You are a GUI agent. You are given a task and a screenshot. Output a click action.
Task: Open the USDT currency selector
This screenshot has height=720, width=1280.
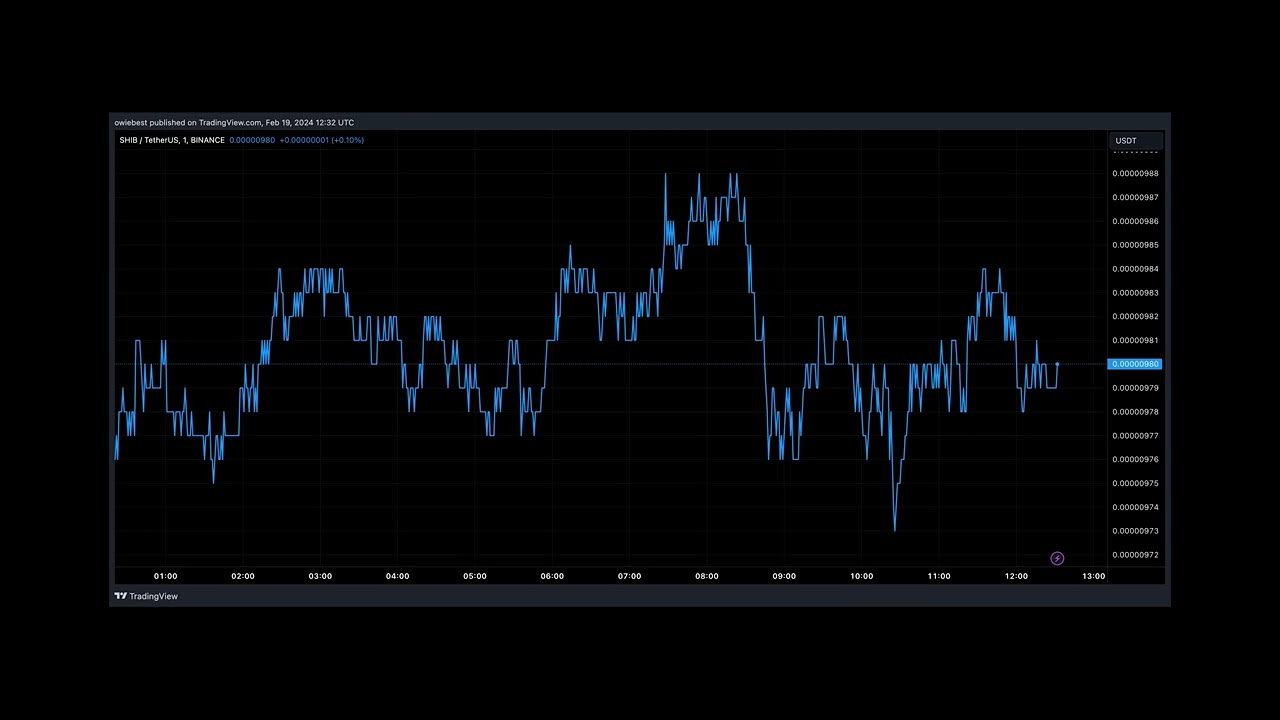click(1136, 141)
